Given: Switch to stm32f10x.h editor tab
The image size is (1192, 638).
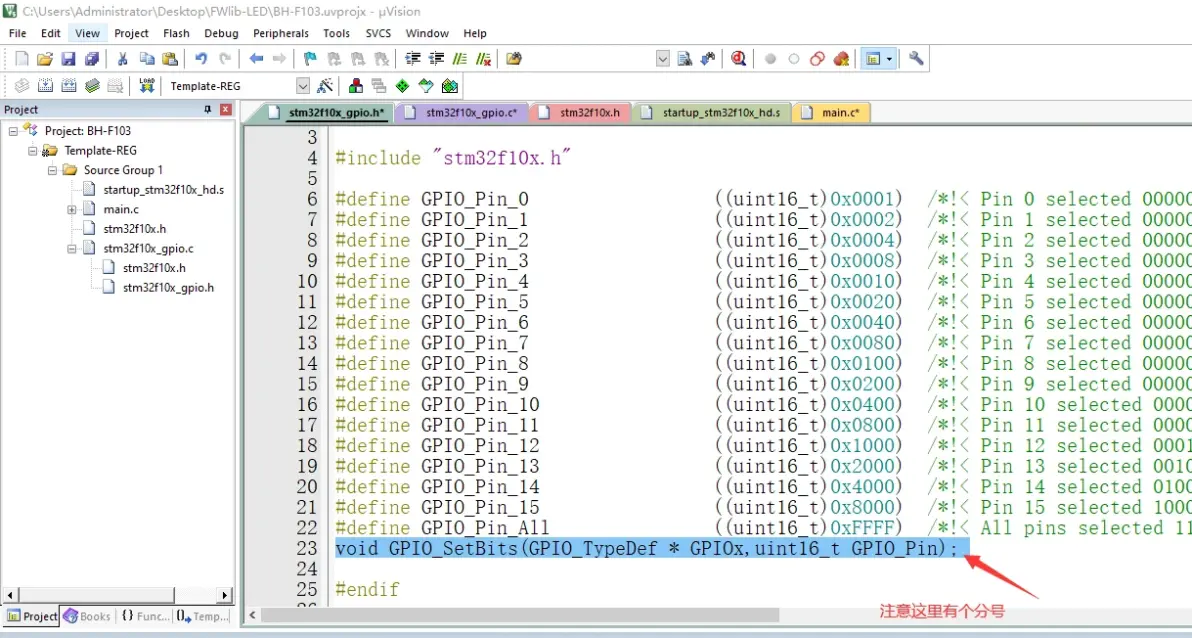Looking at the screenshot, I should click(x=580, y=113).
